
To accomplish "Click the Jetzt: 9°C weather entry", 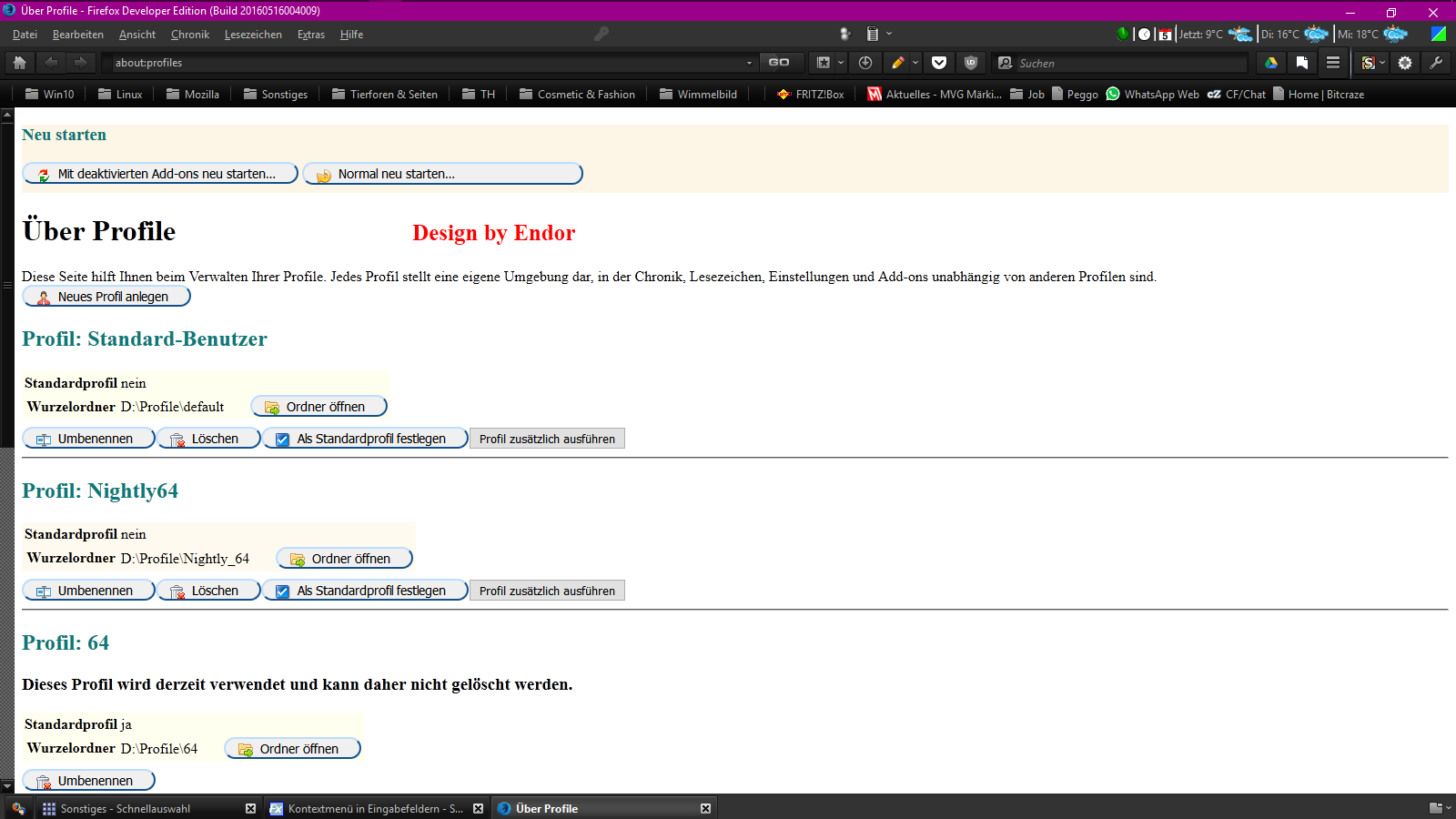I will (x=1216, y=34).
